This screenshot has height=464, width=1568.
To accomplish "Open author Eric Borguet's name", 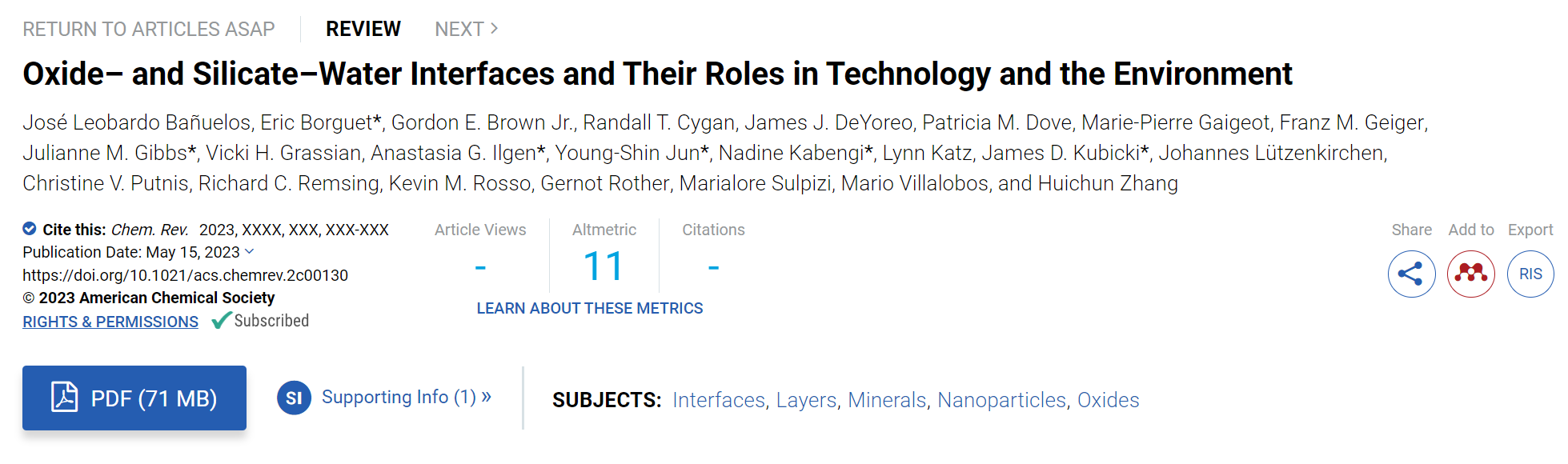I will [x=316, y=122].
